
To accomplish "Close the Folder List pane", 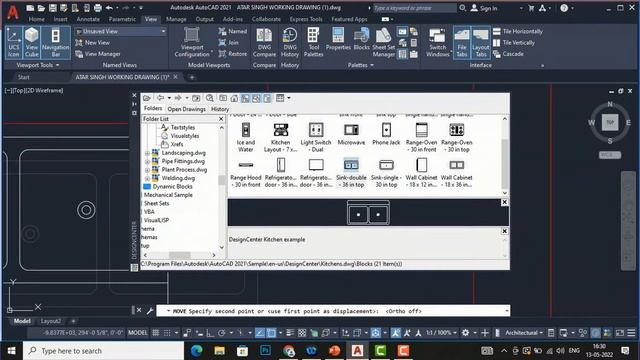I will click(x=221, y=119).
